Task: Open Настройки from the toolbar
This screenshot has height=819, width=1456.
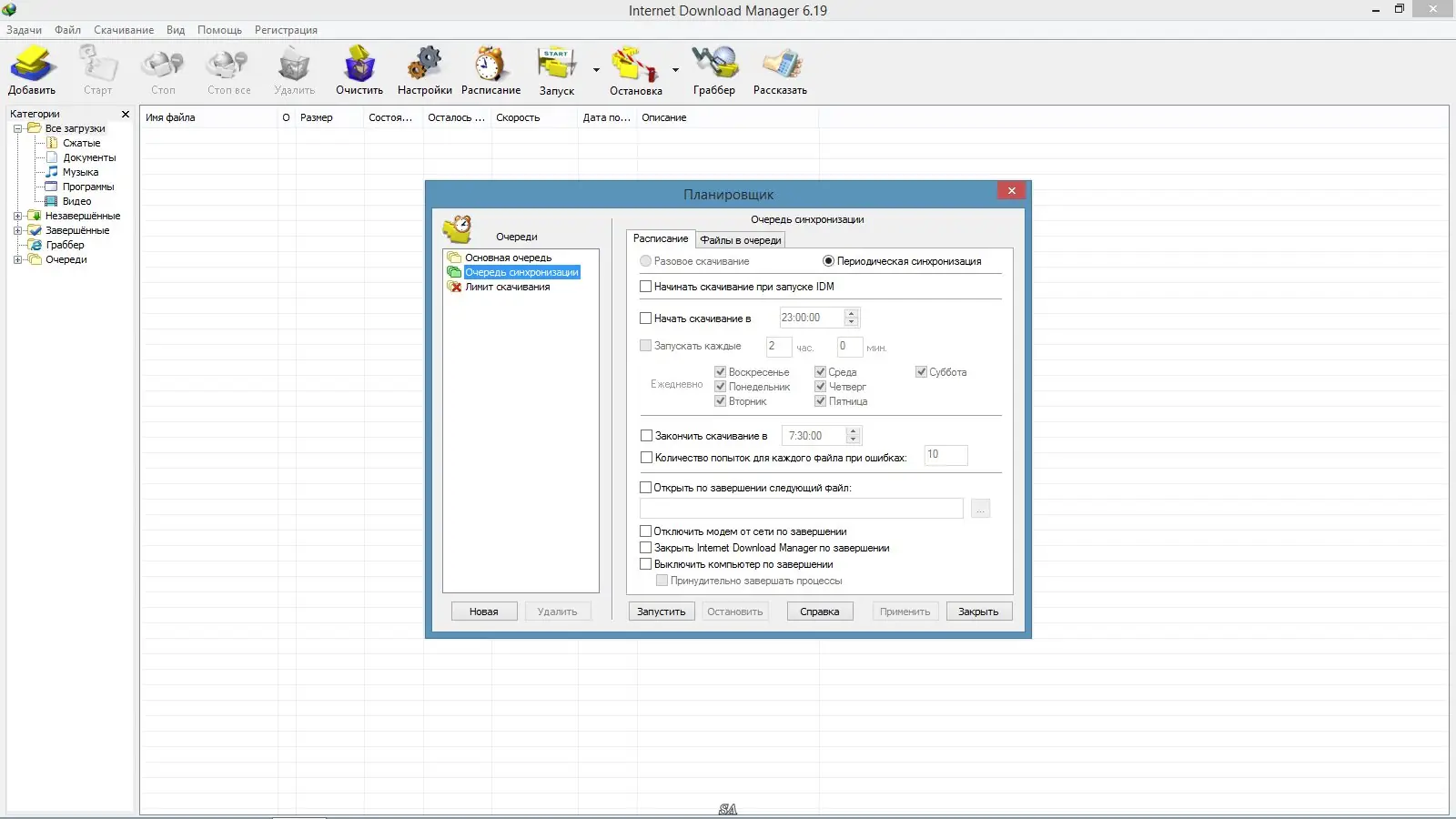Action: coord(425,70)
